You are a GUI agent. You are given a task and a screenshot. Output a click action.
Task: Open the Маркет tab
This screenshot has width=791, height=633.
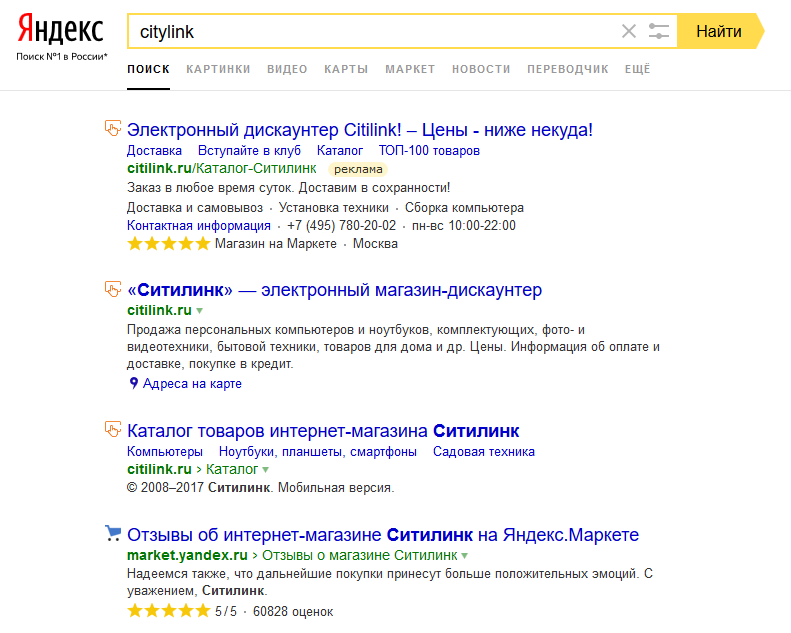(410, 69)
